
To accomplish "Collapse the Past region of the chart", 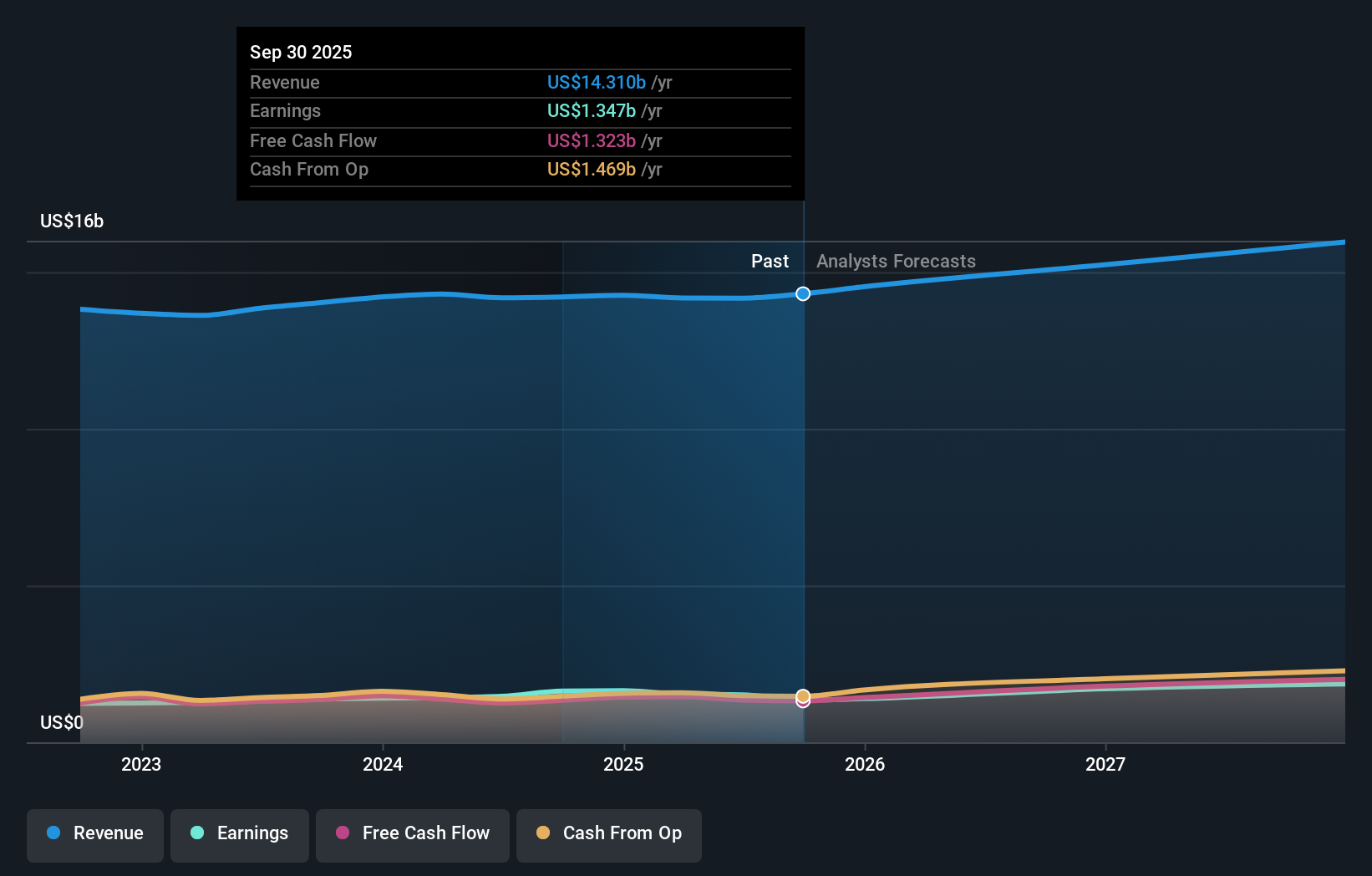I will pyautogui.click(x=770, y=261).
